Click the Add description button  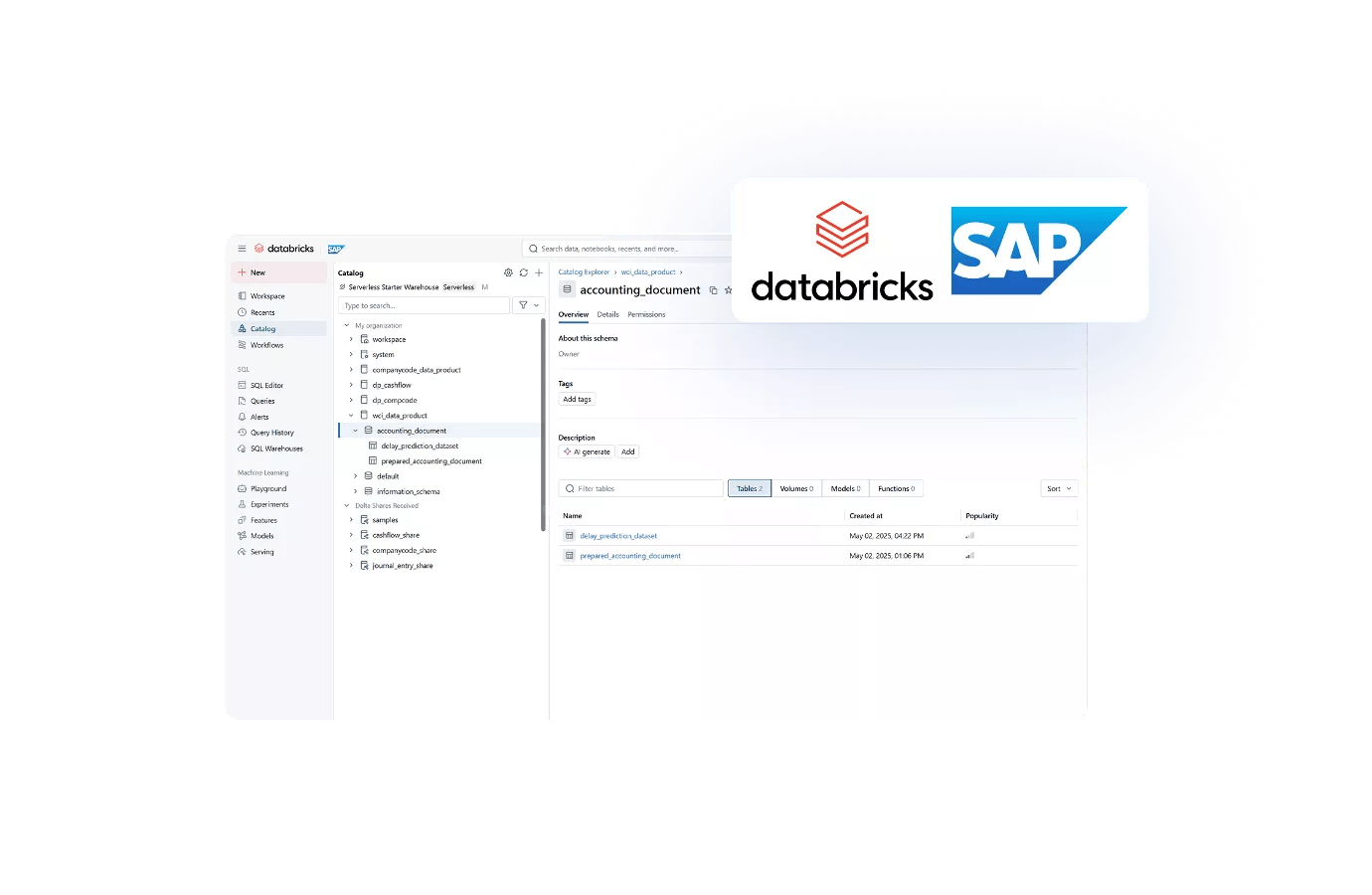628,451
